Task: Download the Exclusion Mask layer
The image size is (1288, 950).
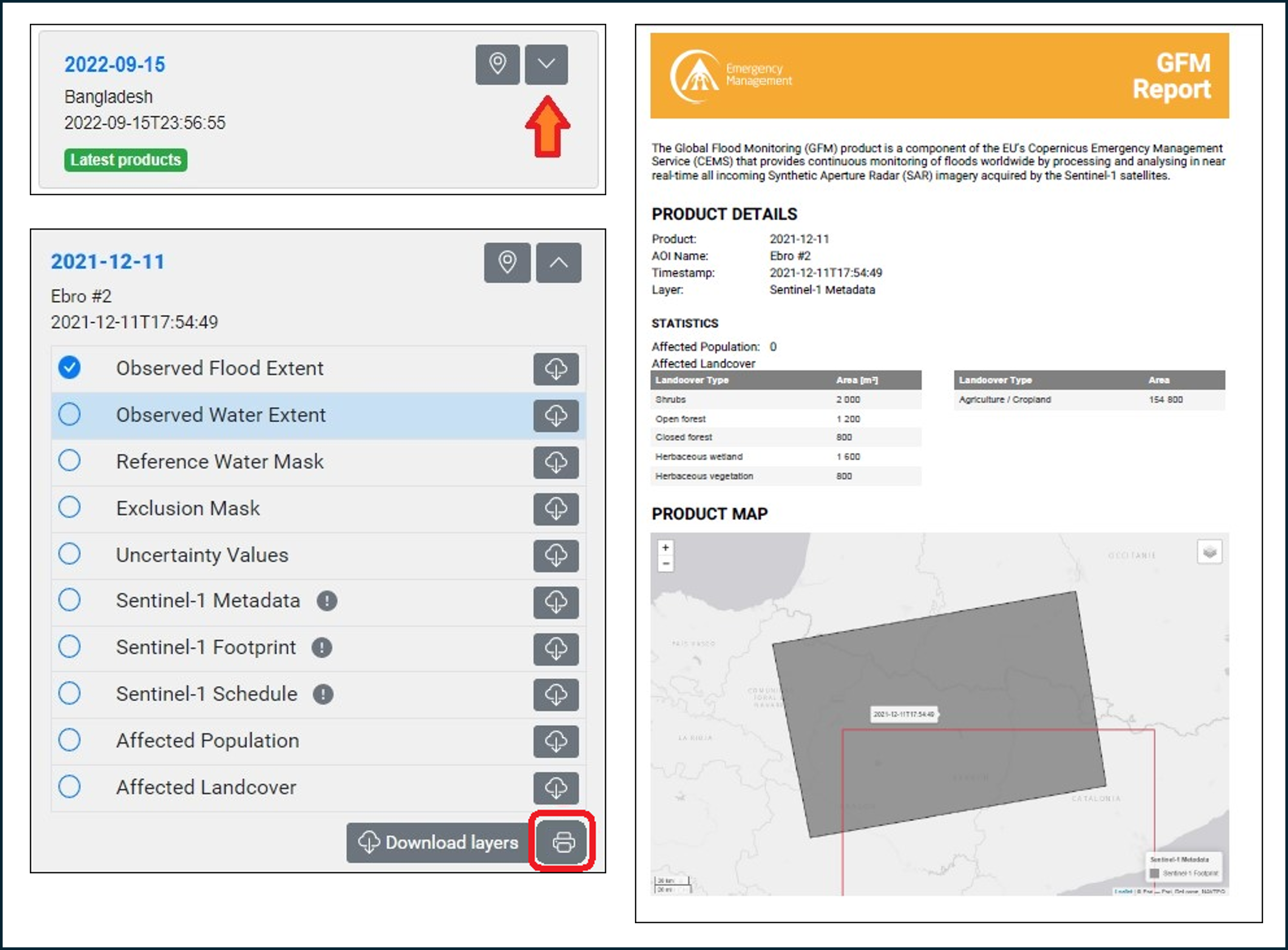Action: [556, 508]
